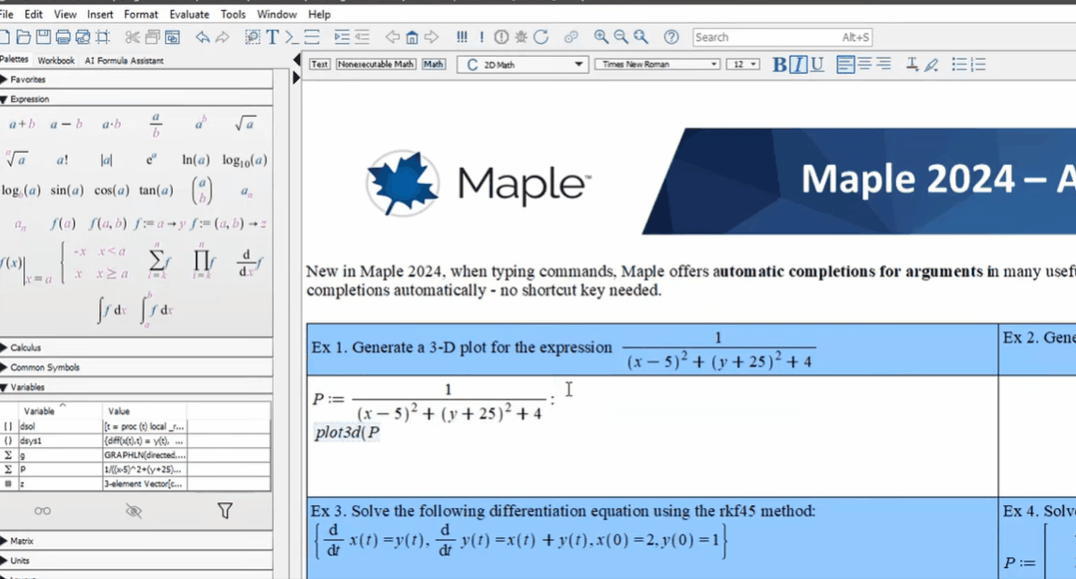The image size is (1076, 579).
Task: Cut selection with the scissors icon
Action: [x=132, y=37]
